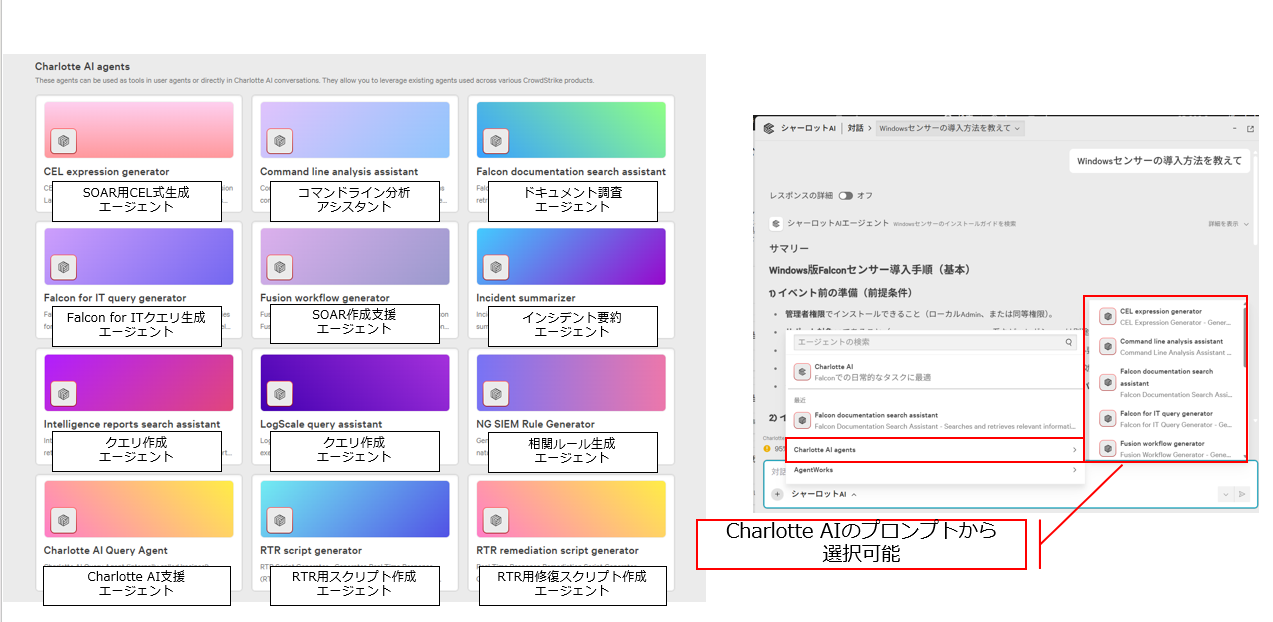The width and height of the screenshot is (1273, 622).
Task: Click the send arrow icon in the prompt box
Action: click(1242, 494)
